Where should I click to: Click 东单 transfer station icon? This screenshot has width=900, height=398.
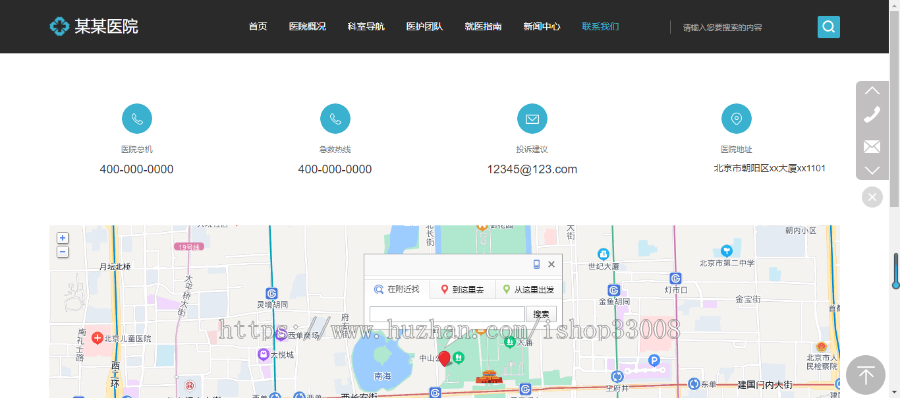tap(694, 383)
